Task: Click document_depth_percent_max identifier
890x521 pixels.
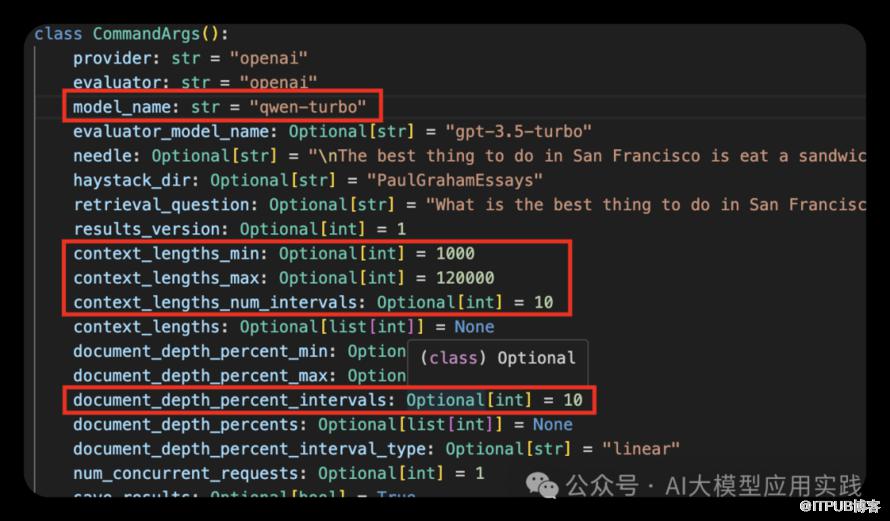Action: coord(200,376)
